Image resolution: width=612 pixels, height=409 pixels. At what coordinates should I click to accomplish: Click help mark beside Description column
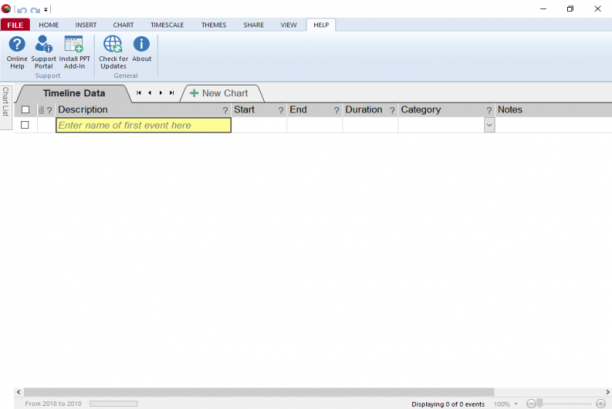tap(225, 110)
